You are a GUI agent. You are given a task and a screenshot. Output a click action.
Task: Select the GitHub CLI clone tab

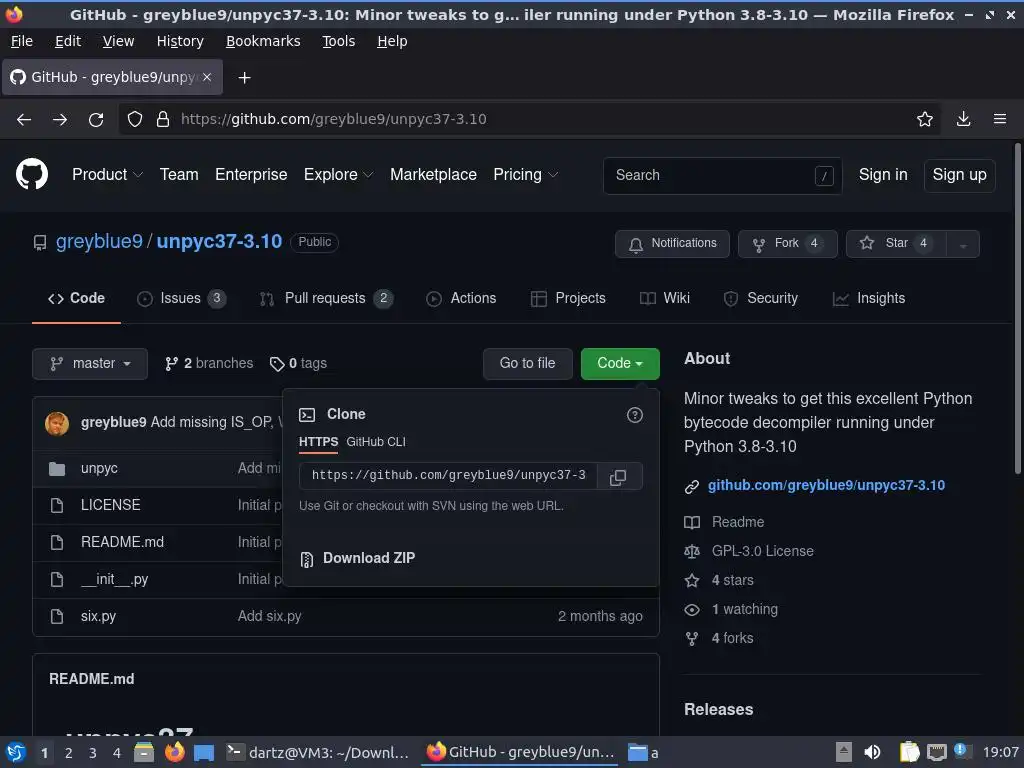376,442
